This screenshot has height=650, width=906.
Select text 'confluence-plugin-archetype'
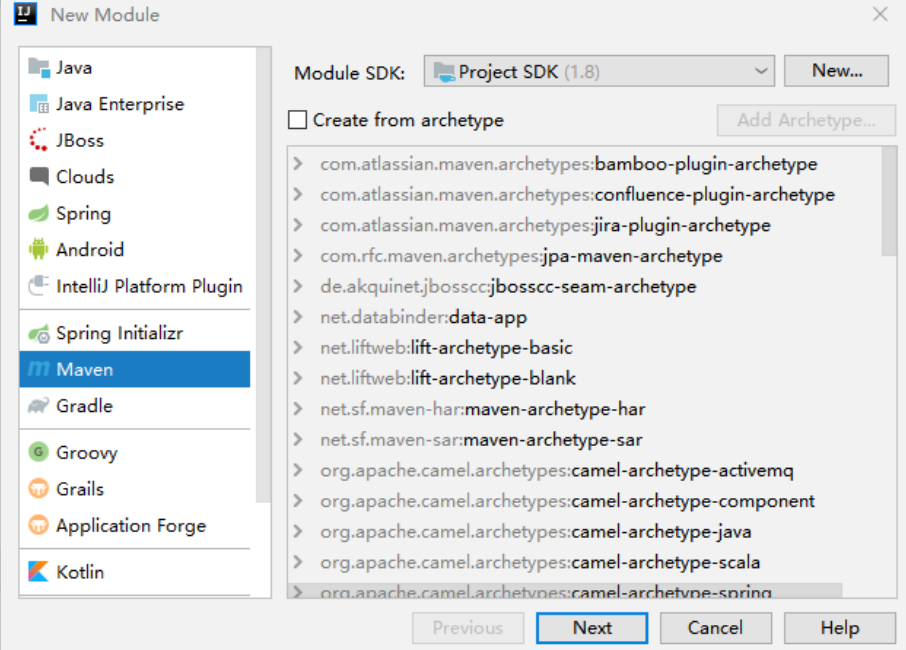[x=715, y=195]
